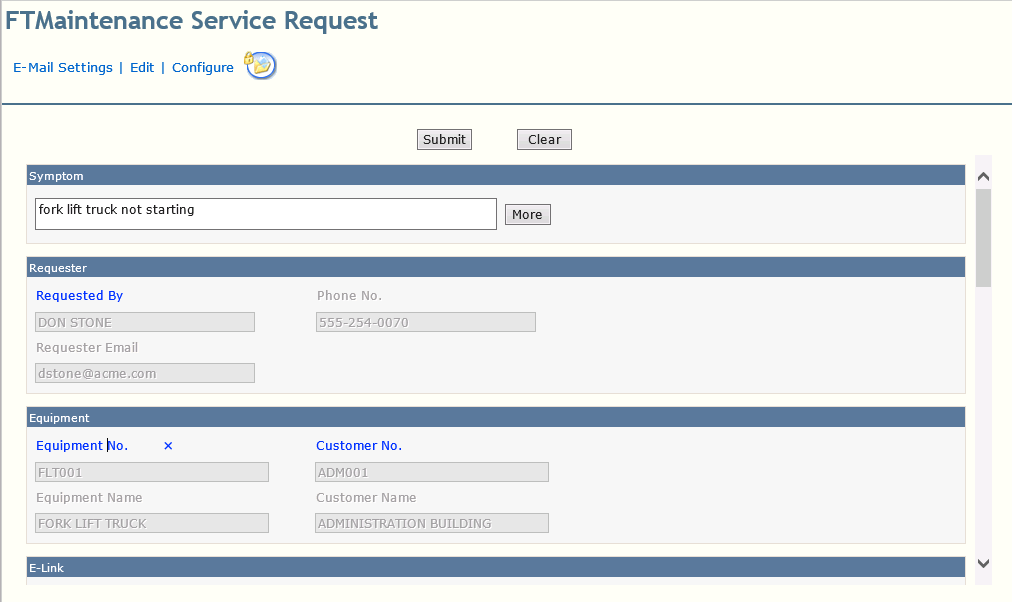
Task: Click the E-Link section header
Action: click(x=496, y=567)
